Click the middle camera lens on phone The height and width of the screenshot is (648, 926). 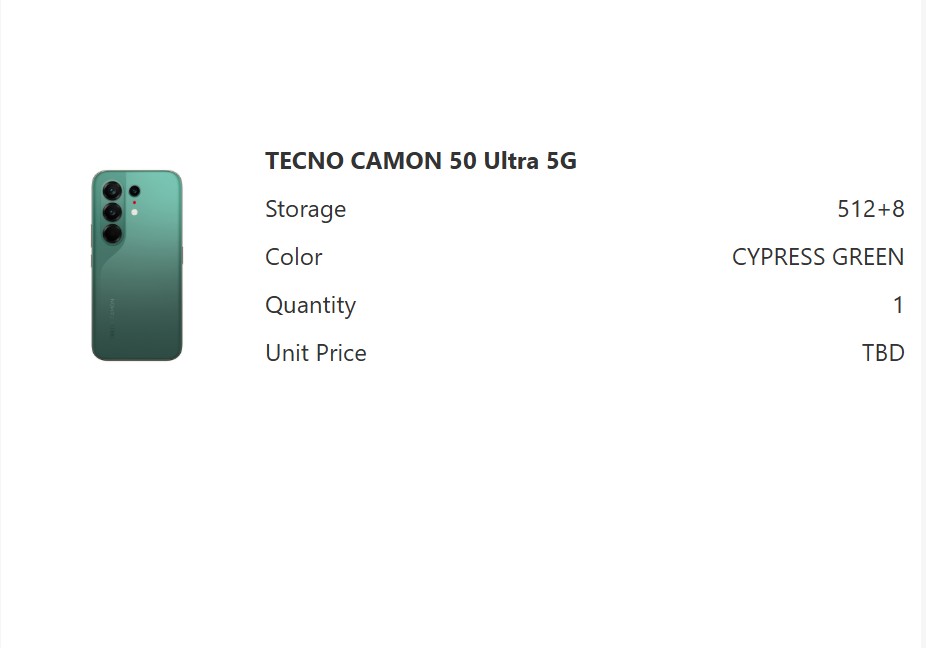click(x=112, y=211)
